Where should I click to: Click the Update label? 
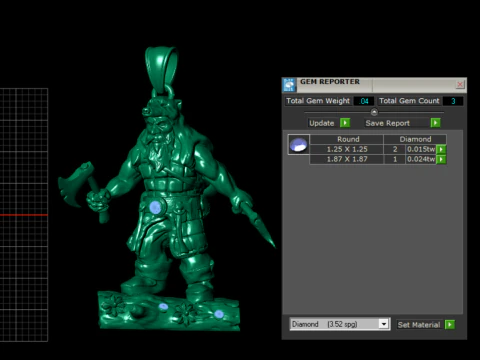click(322, 123)
